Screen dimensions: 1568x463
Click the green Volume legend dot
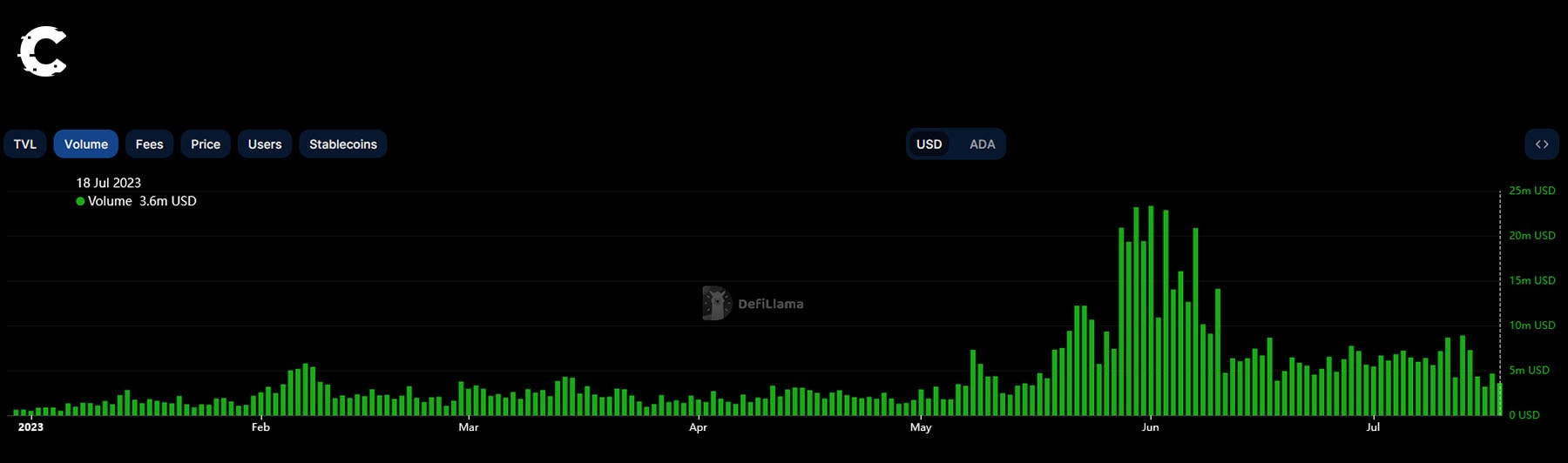point(80,201)
